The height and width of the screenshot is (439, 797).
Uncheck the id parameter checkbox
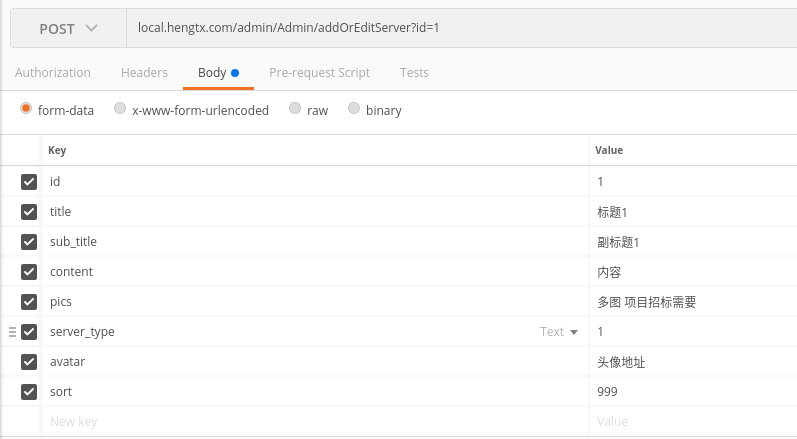[29, 182]
